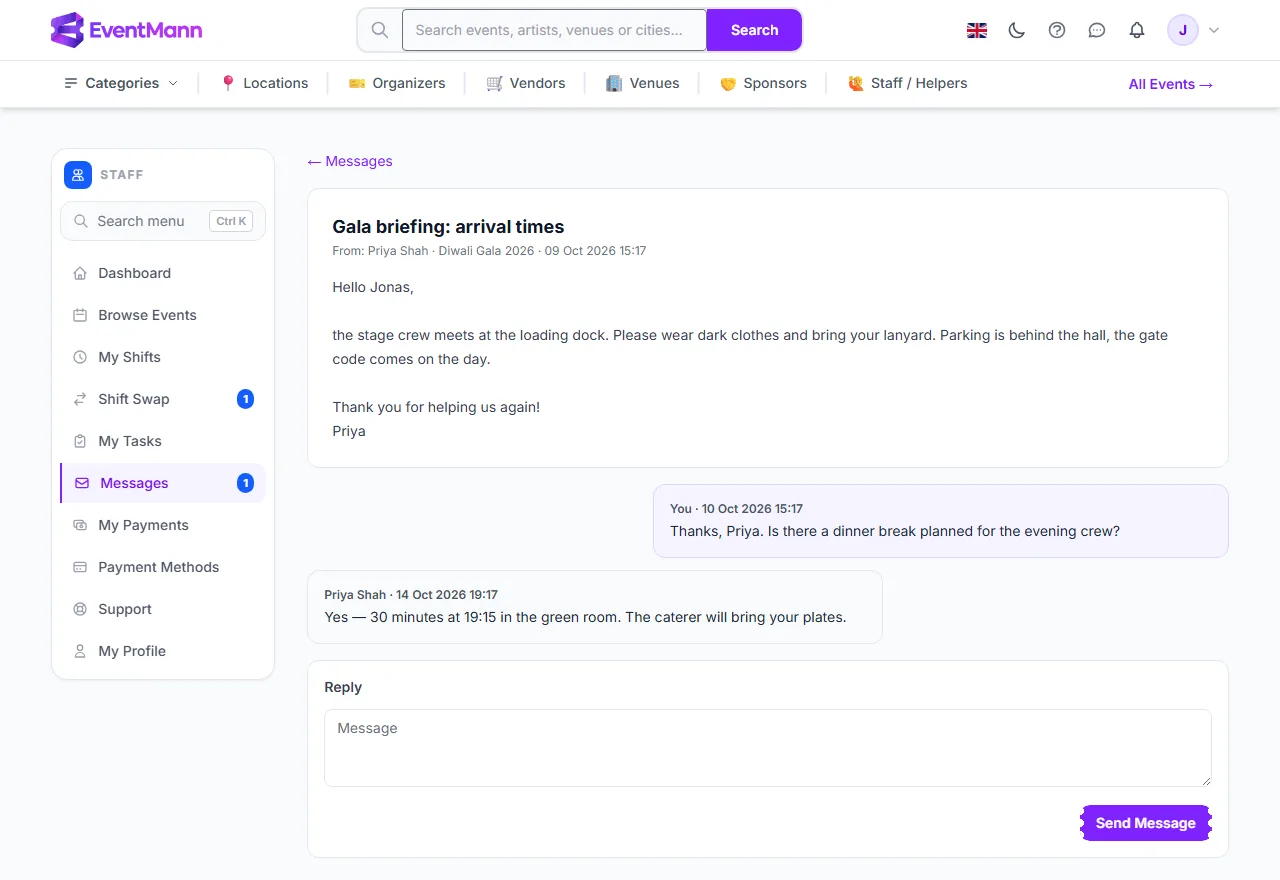This screenshot has height=880, width=1280.
Task: Open Sponsors in the navigation bar
Action: point(763,83)
